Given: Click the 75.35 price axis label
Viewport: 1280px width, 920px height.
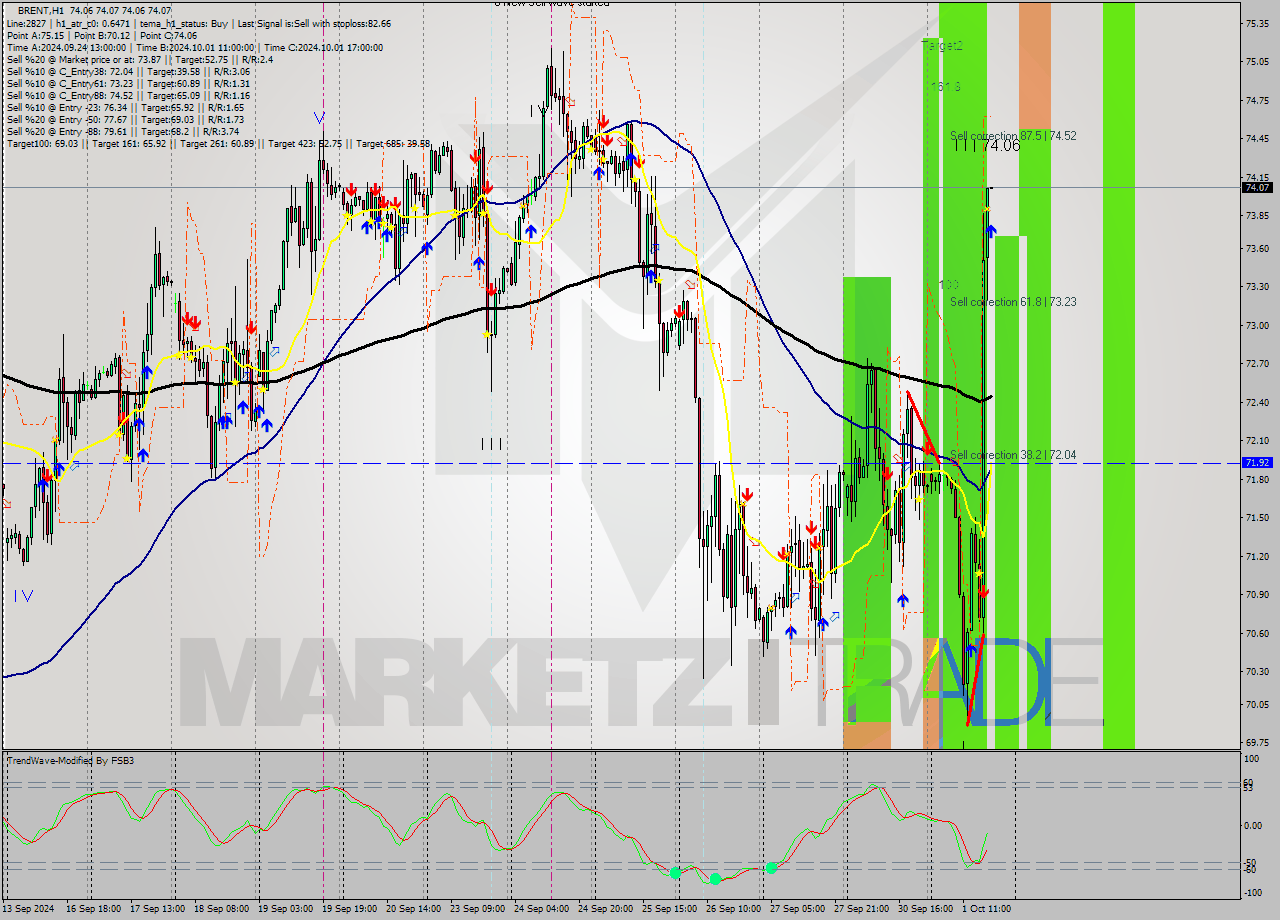Looking at the screenshot, I should point(1257,23).
